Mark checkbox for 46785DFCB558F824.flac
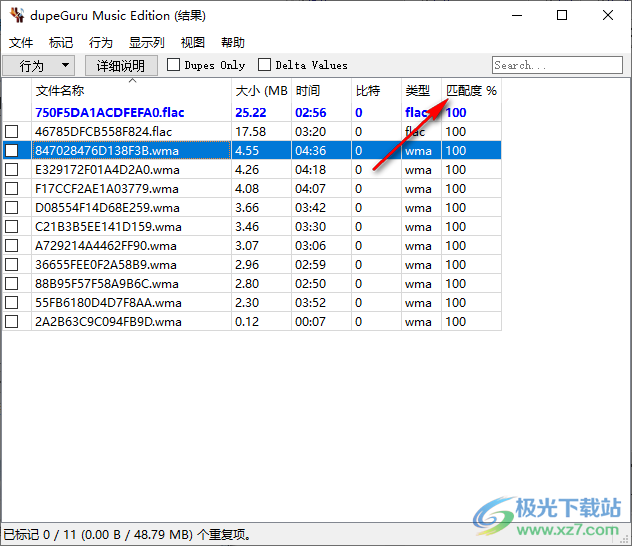 click(12, 132)
